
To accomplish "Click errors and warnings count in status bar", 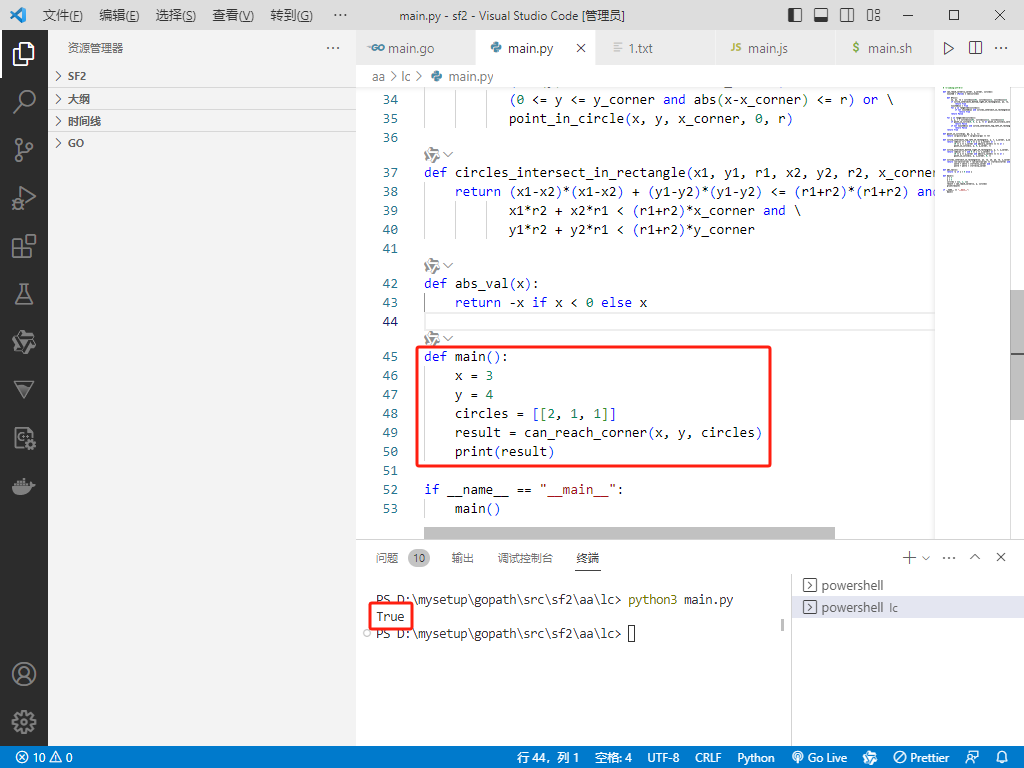I will 44,758.
